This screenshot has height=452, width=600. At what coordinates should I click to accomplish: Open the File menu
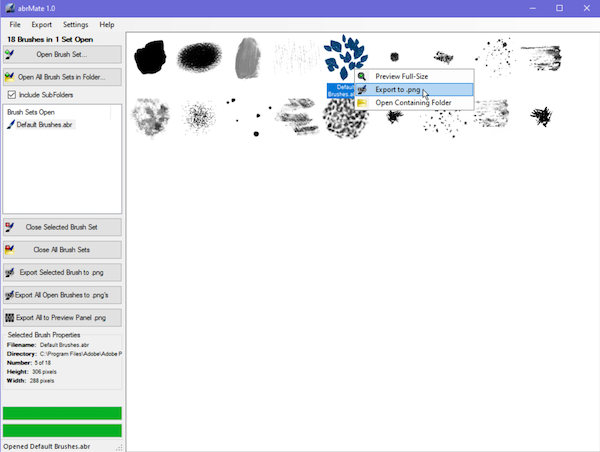coord(15,24)
